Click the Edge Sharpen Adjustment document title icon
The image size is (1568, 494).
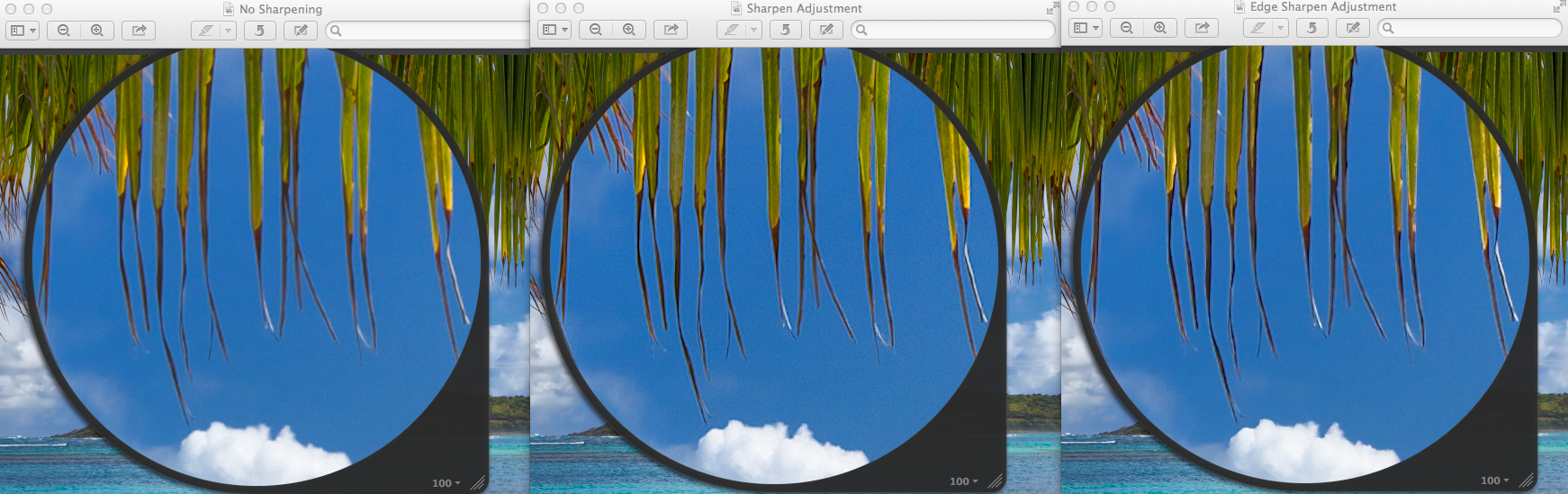(x=1239, y=7)
